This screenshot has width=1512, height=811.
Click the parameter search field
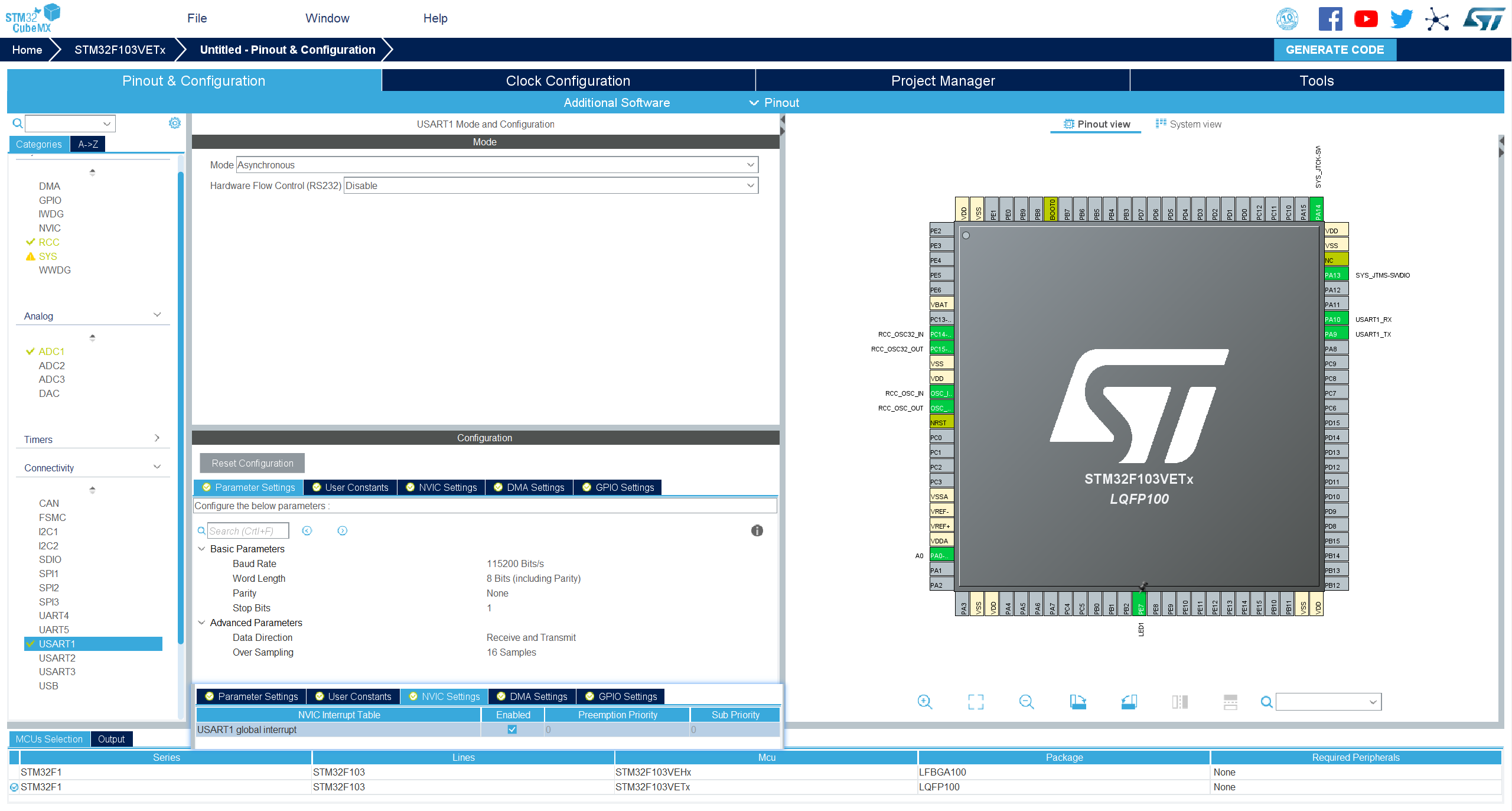pyautogui.click(x=248, y=531)
